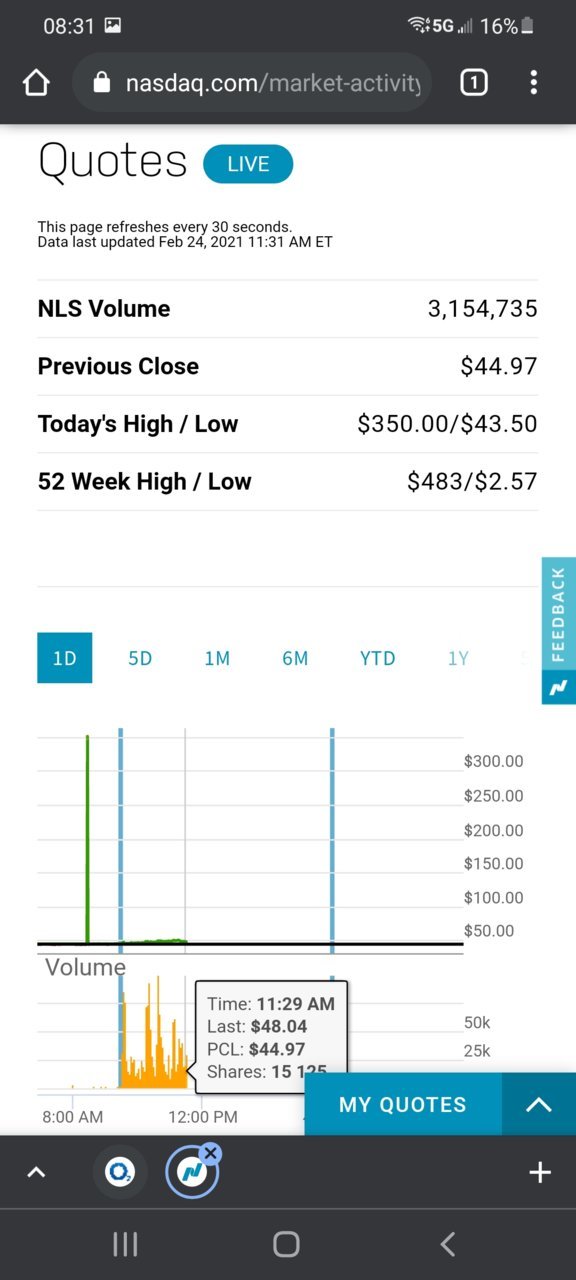
Task: Select the 1D chart range
Action: 65,658
